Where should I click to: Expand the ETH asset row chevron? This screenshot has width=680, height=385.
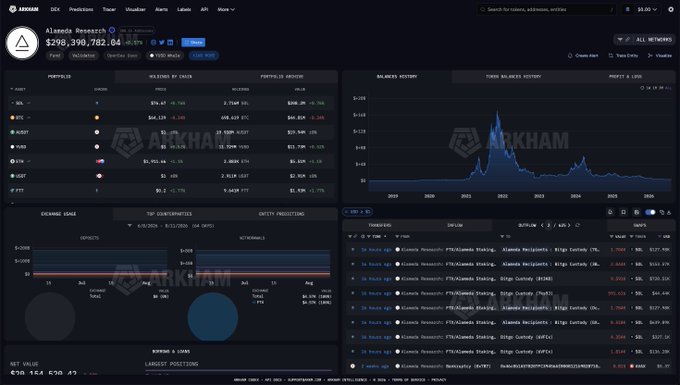[29, 161]
